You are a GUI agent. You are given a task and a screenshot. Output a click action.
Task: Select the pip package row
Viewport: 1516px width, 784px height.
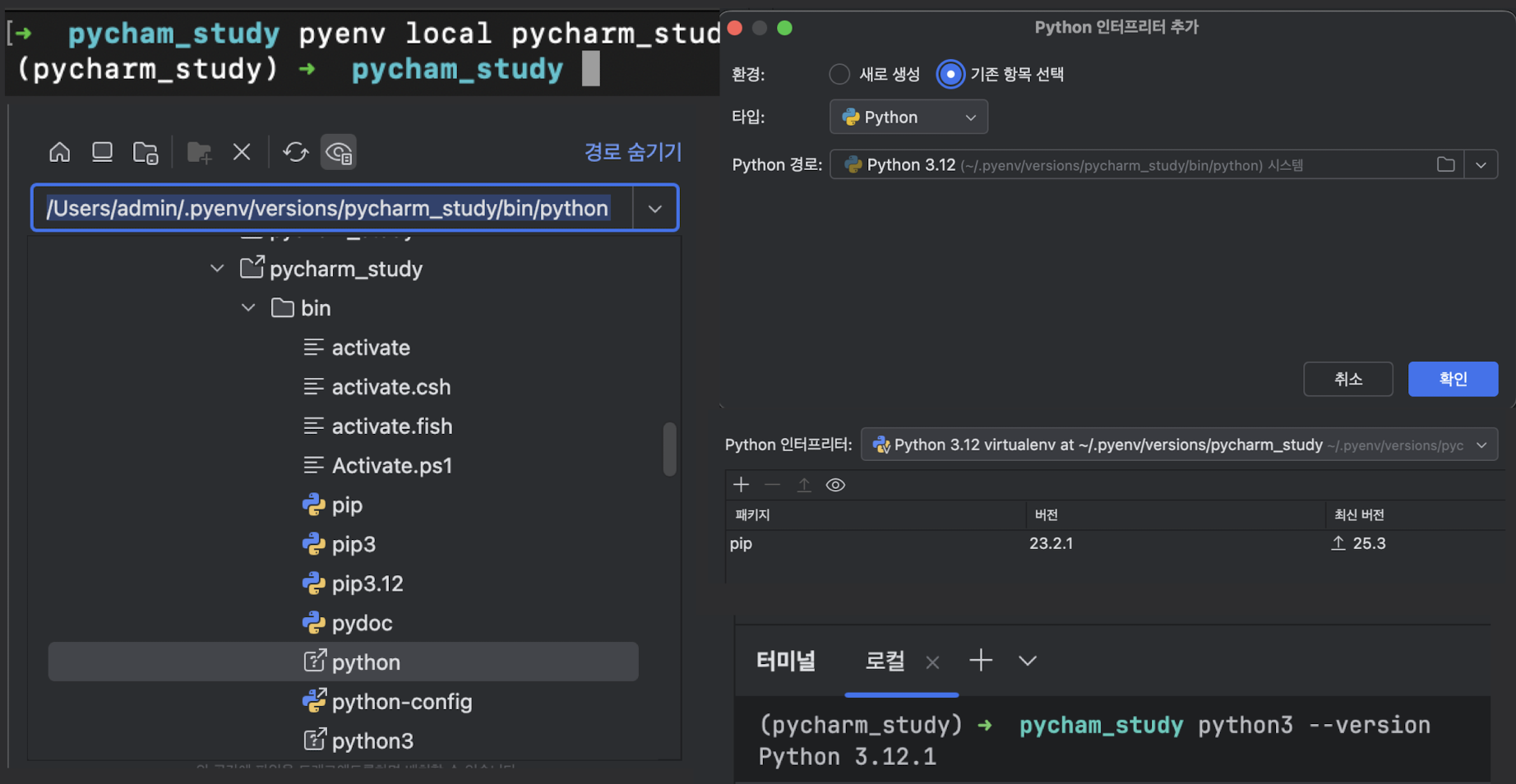(1116, 543)
